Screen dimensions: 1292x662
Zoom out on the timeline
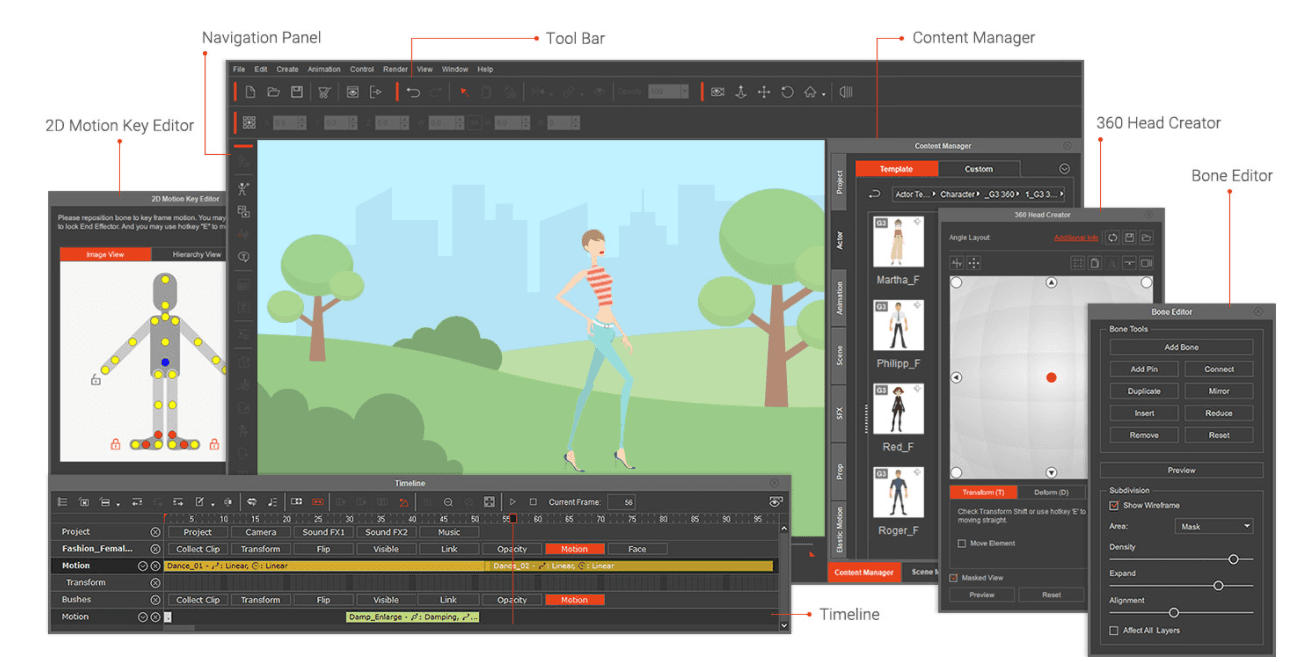[448, 502]
